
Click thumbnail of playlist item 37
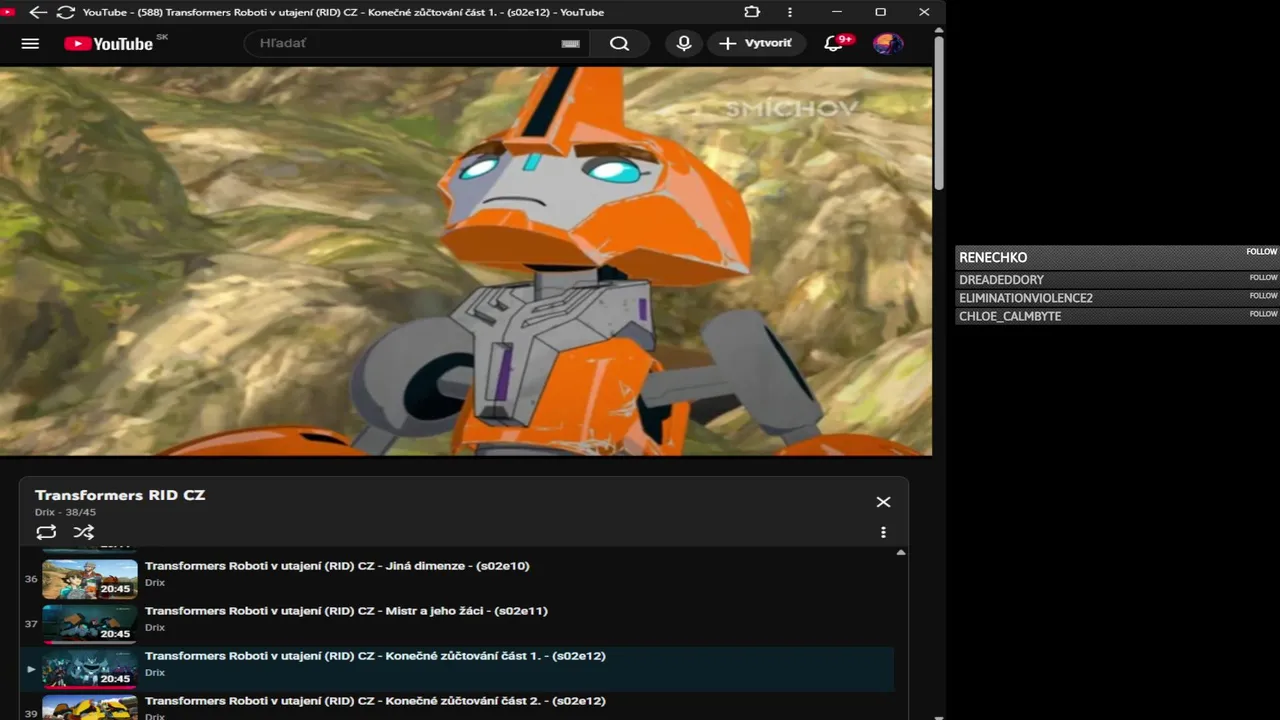[x=90, y=623]
